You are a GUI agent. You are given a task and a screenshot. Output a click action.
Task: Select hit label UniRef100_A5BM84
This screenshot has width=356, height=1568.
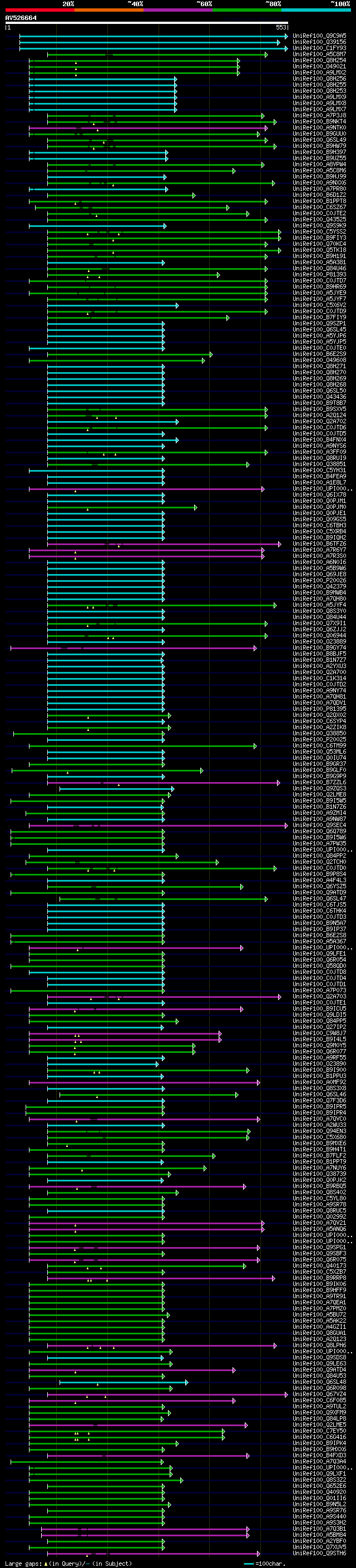tap(319, 1535)
